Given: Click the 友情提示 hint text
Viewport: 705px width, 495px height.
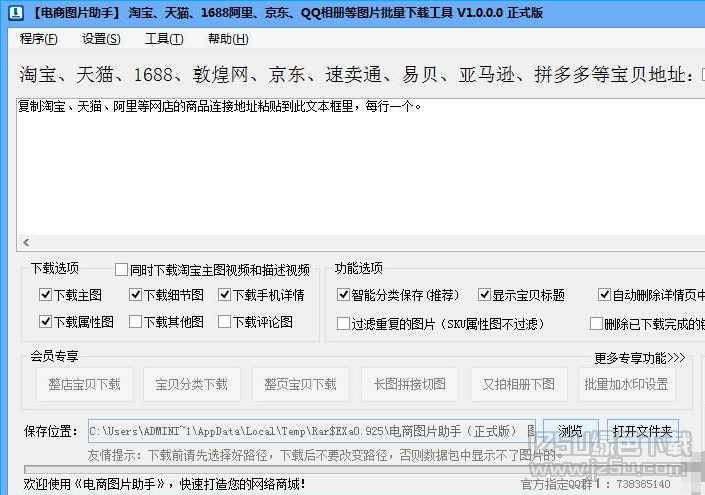Looking at the screenshot, I should point(325,455).
